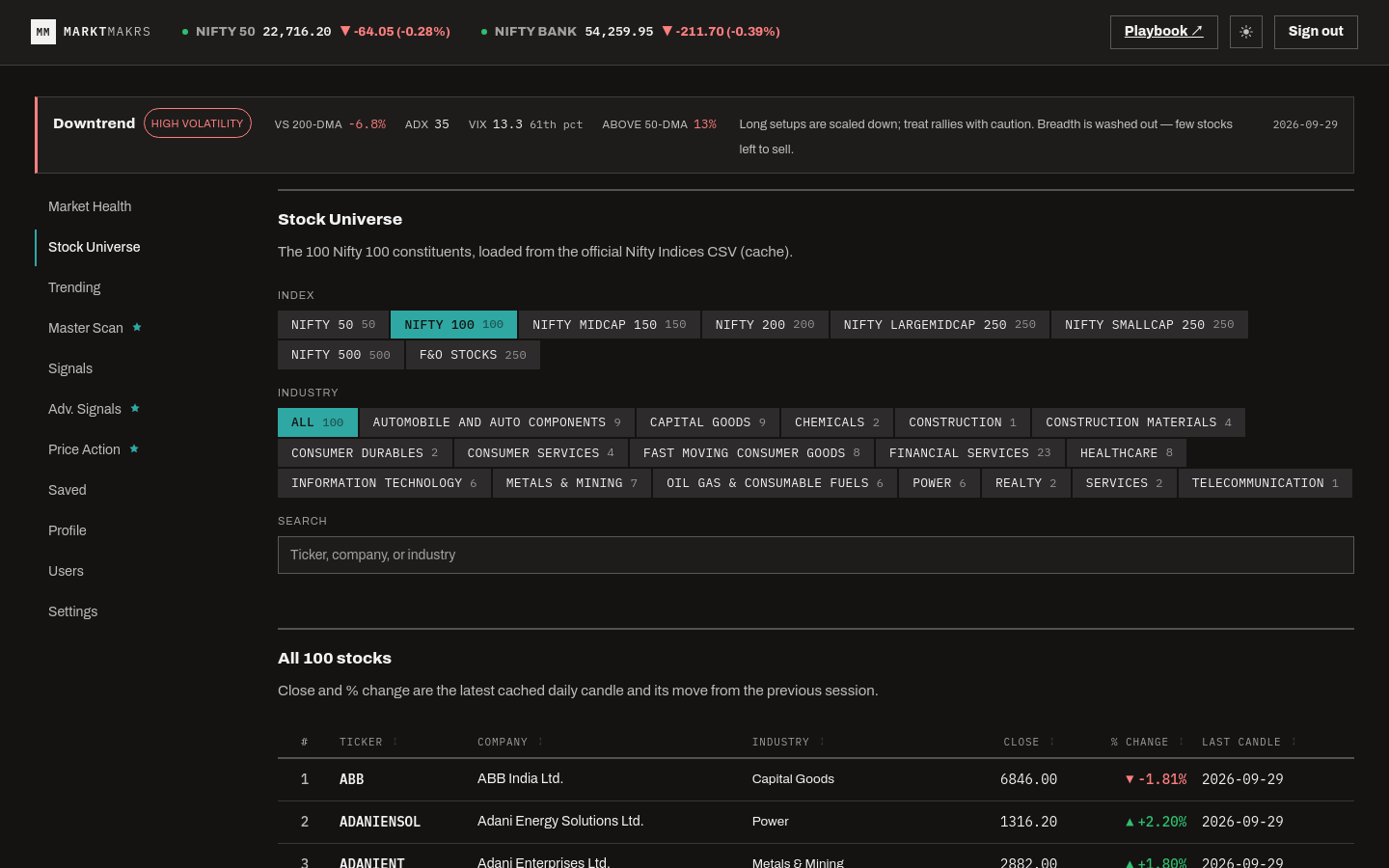Screen dimensions: 1389x868
Task: Click the MM MarktMakrs logo
Action: 91,32
